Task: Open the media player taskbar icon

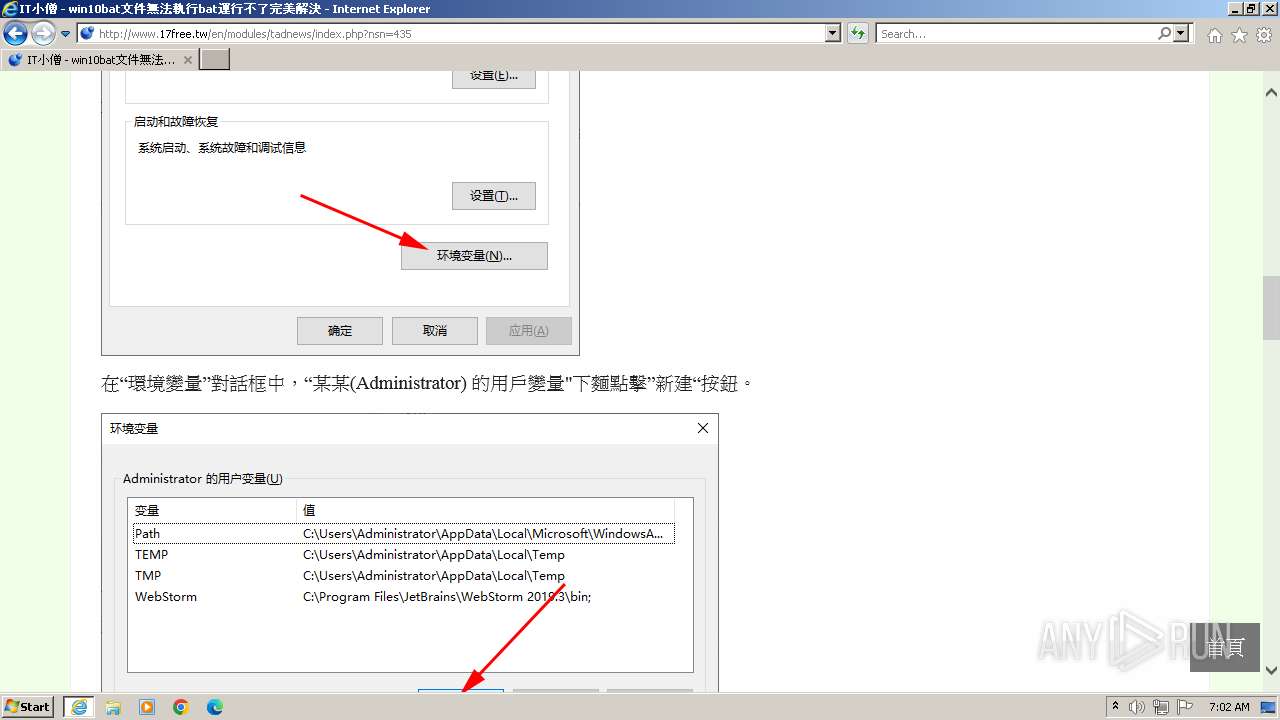Action: (147, 707)
